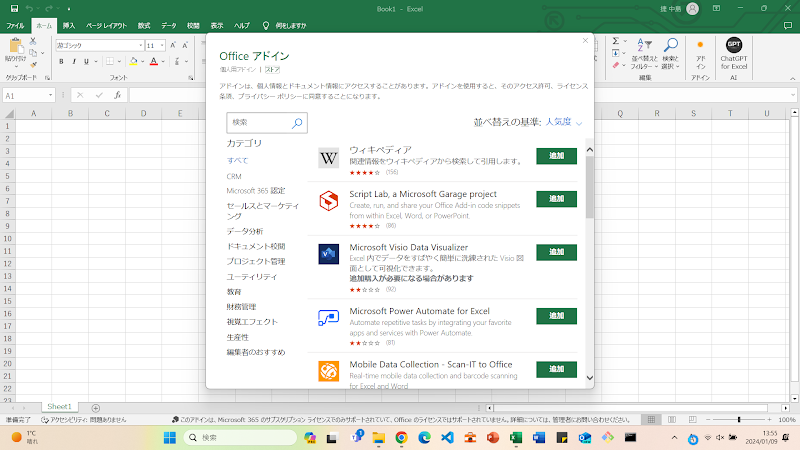Open Word from the taskbar

[539, 437]
